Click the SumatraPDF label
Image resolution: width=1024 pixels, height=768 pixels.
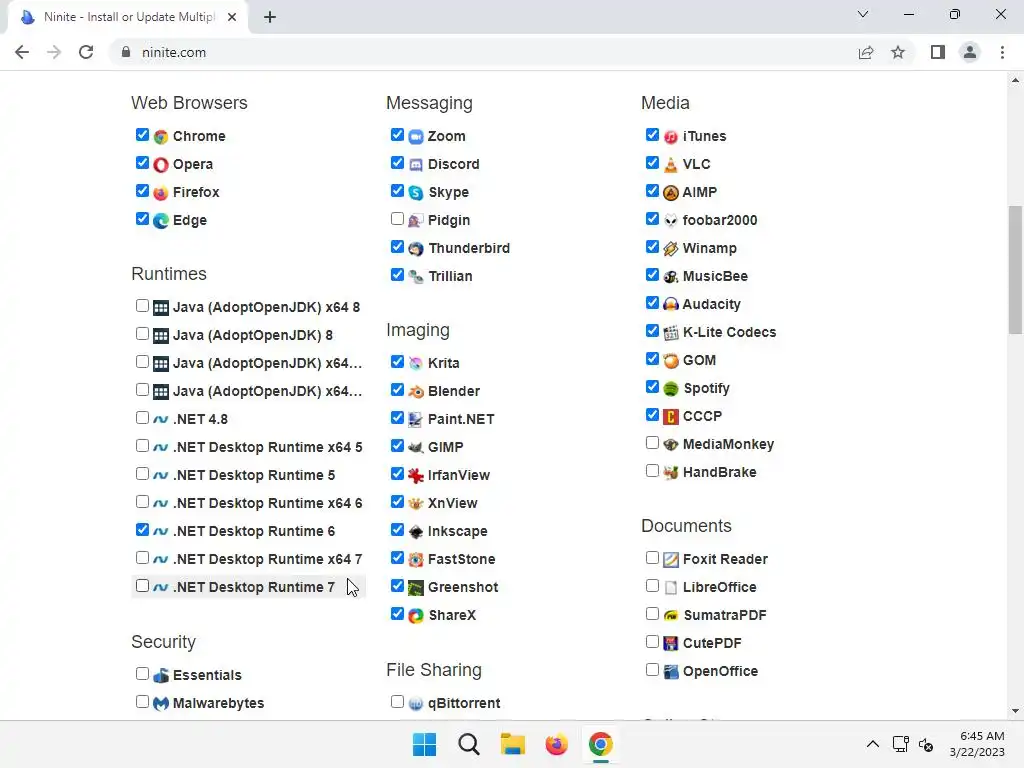pos(724,615)
